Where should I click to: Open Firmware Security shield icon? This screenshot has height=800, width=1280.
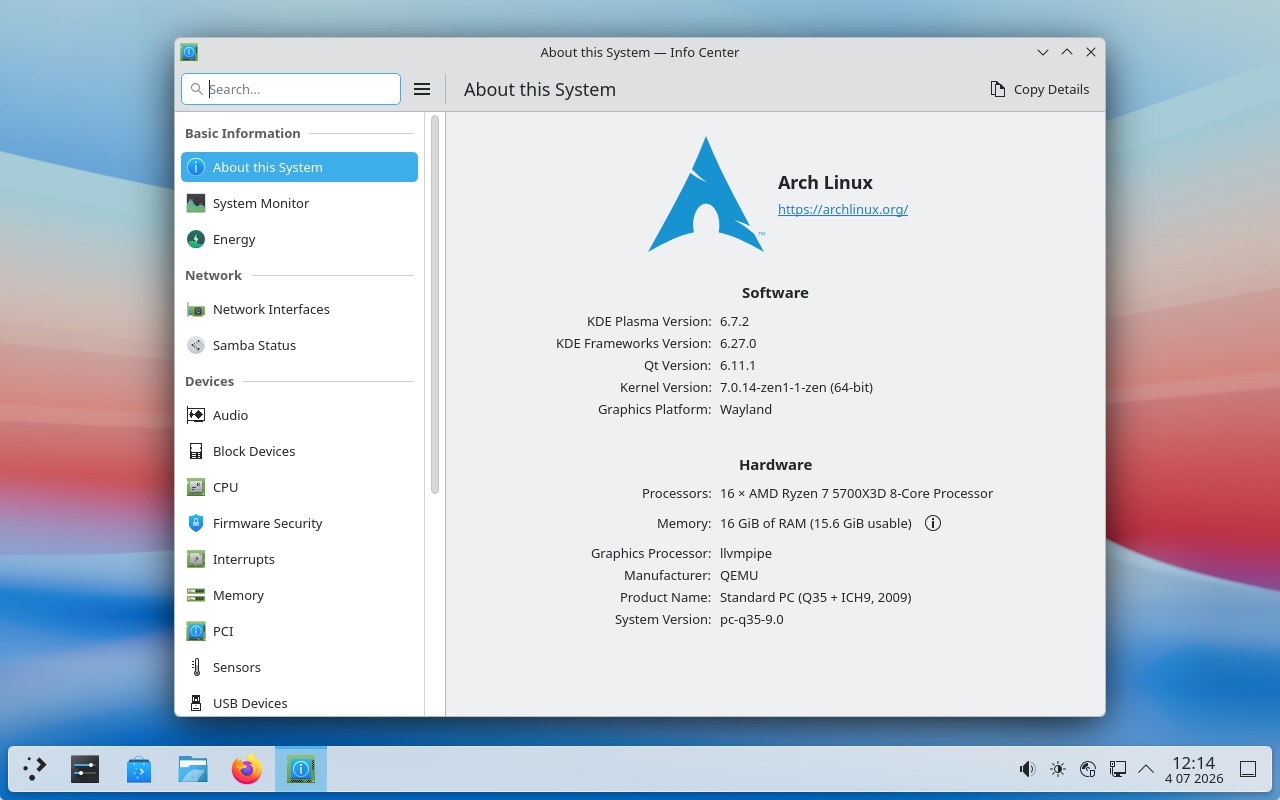196,523
